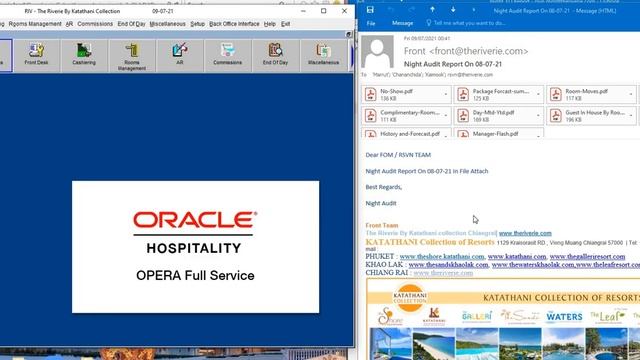Open Front Desk in OPERA toolbar
Viewport: 640px width, 360px height.
click(x=36, y=55)
